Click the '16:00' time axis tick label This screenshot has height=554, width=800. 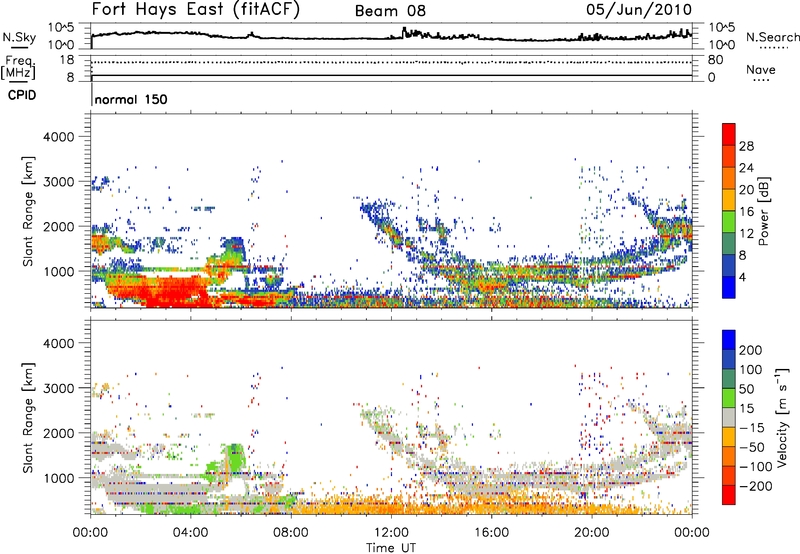(491, 533)
